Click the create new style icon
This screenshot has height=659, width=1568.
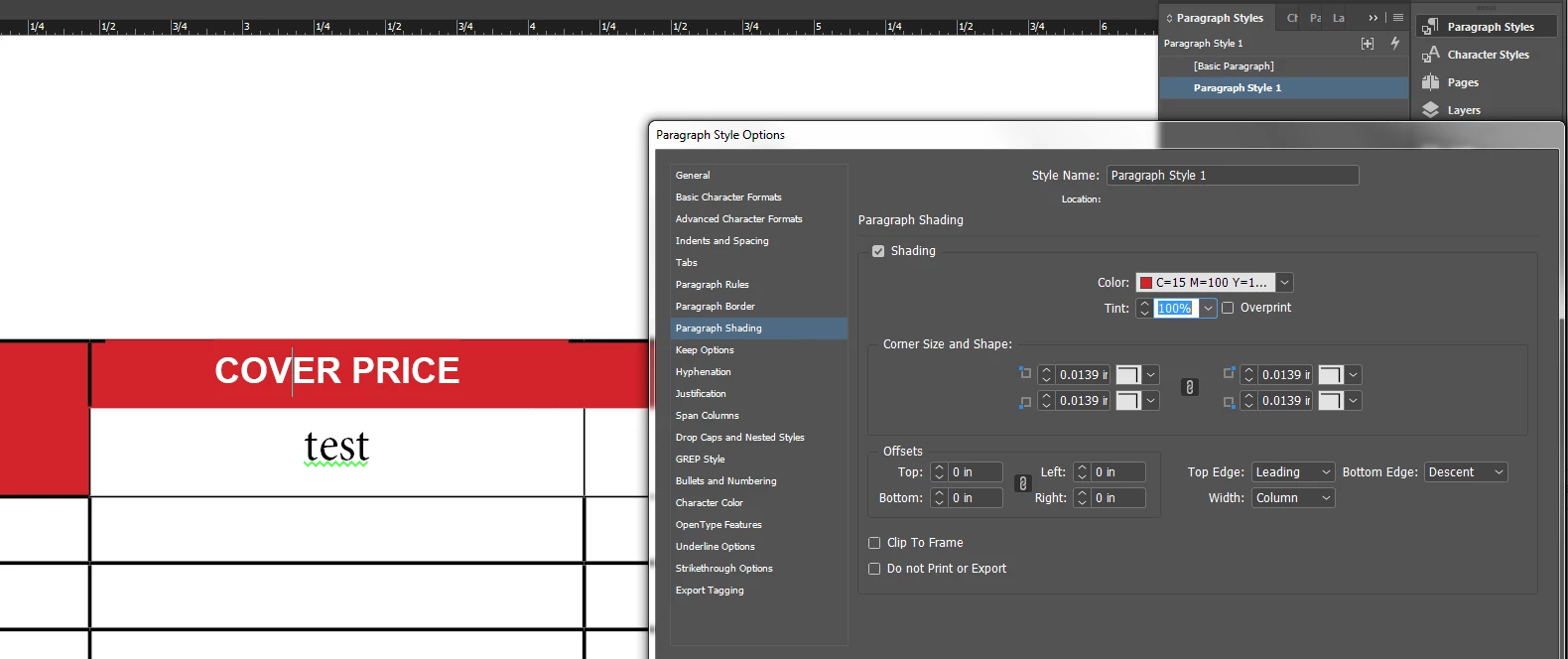click(1368, 44)
